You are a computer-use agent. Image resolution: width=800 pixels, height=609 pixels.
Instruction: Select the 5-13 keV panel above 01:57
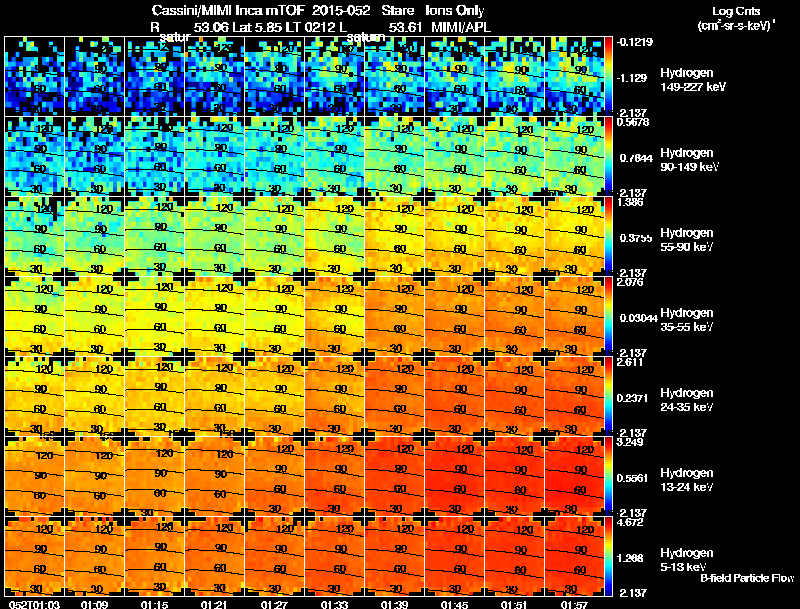tap(574, 556)
